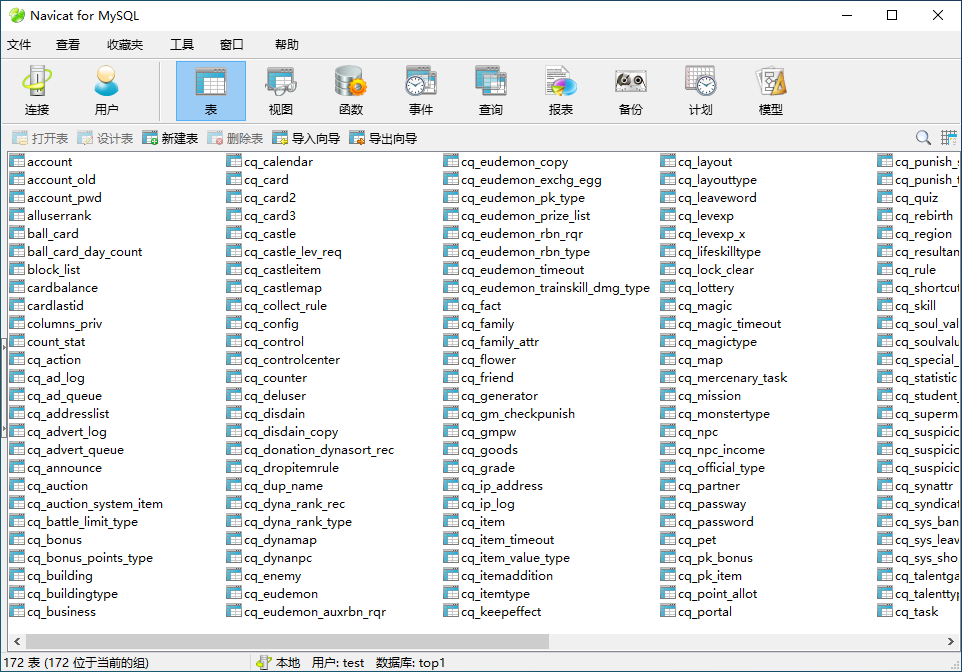Screen dimensions: 962x672
Task: Select the cq_eudemon_trainskill_dmg_type table
Action: pos(555,288)
